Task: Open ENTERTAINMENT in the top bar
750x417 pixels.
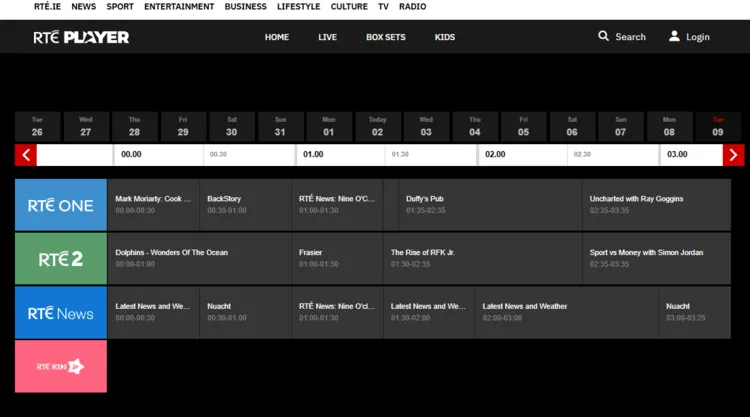Action: pos(179,7)
